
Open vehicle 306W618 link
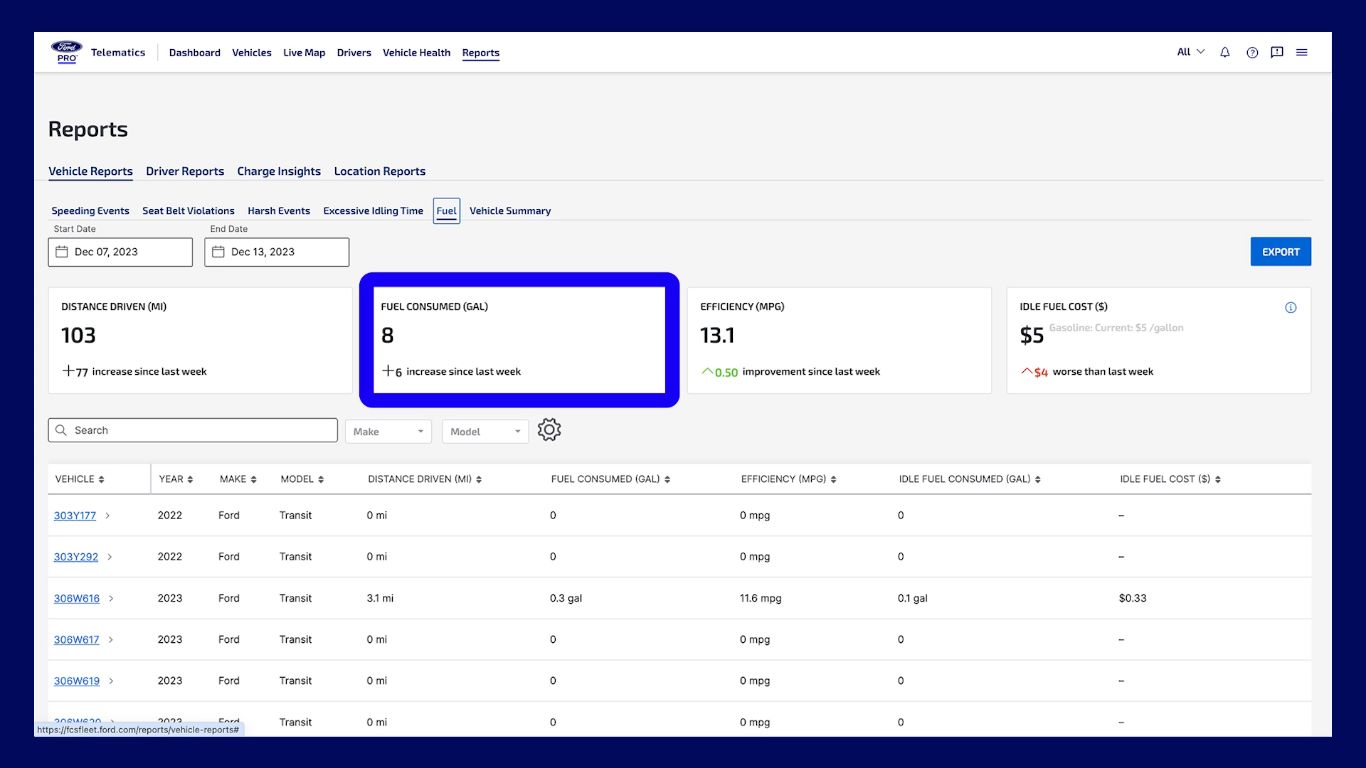(77, 599)
